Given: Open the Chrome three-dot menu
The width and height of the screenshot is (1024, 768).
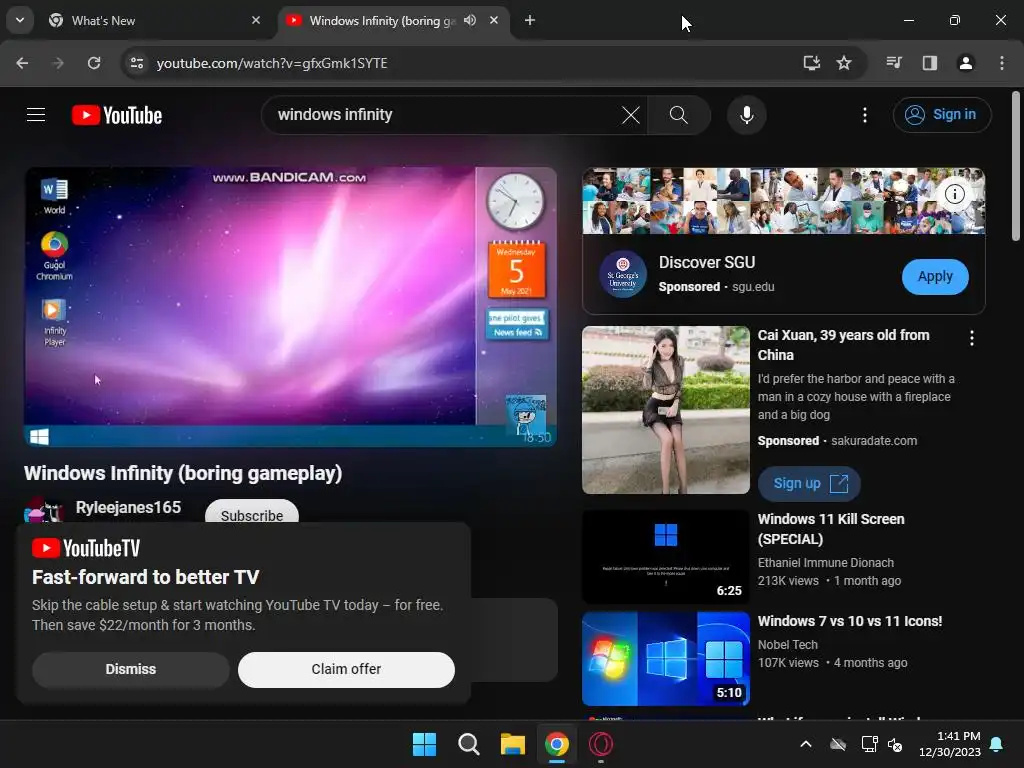Looking at the screenshot, I should tap(1002, 63).
